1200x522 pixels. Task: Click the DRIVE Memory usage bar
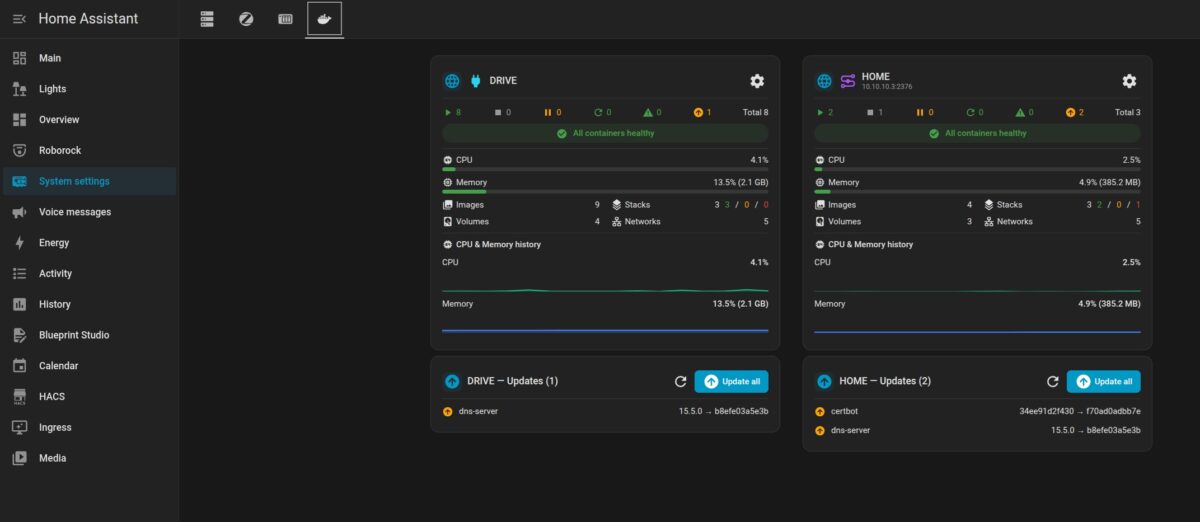click(605, 192)
